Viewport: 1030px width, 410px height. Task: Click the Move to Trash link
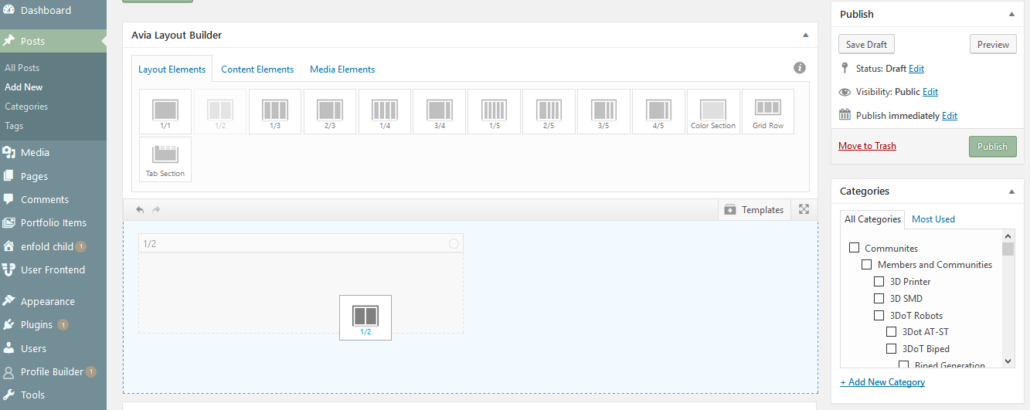coord(867,146)
